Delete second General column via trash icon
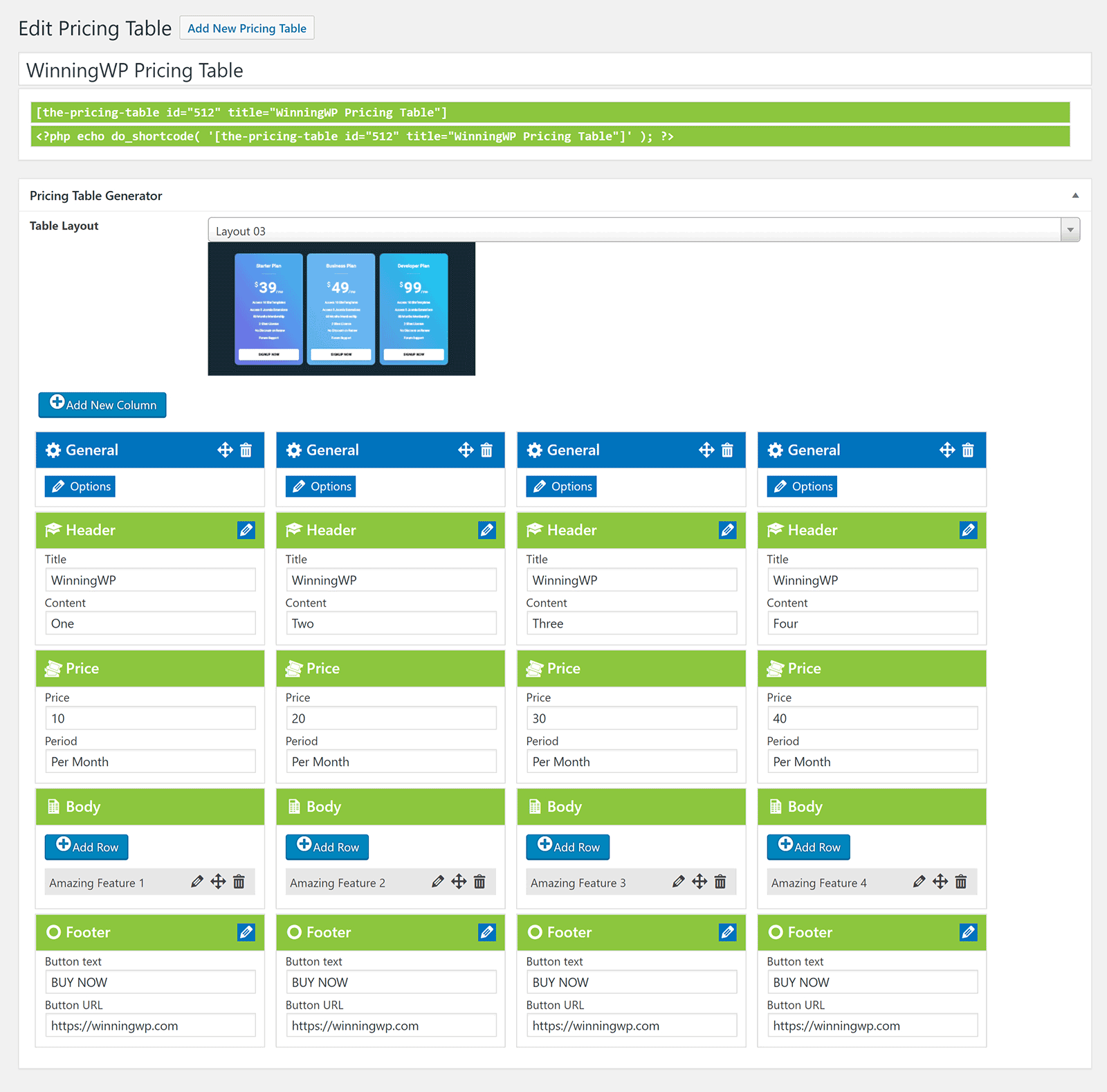The height and width of the screenshot is (1092, 1107). coord(486,450)
